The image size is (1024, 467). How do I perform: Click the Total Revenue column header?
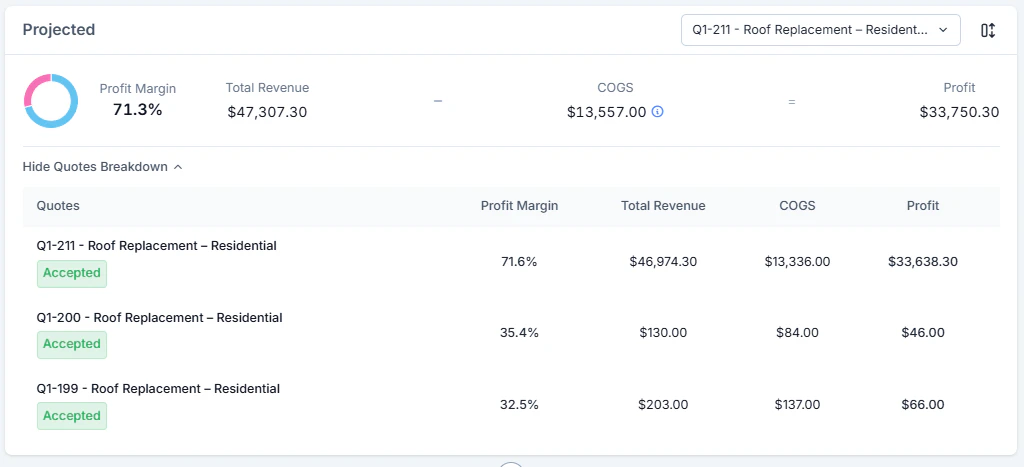point(663,206)
